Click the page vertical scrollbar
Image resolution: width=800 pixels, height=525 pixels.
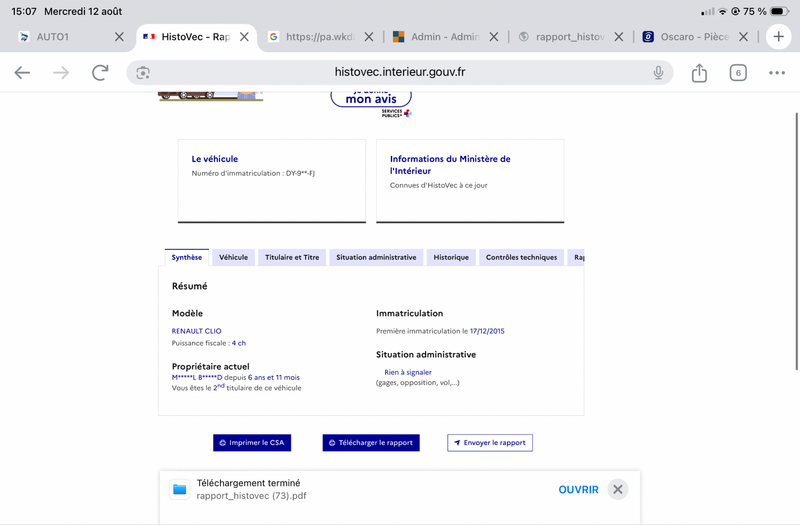[x=796, y=241]
